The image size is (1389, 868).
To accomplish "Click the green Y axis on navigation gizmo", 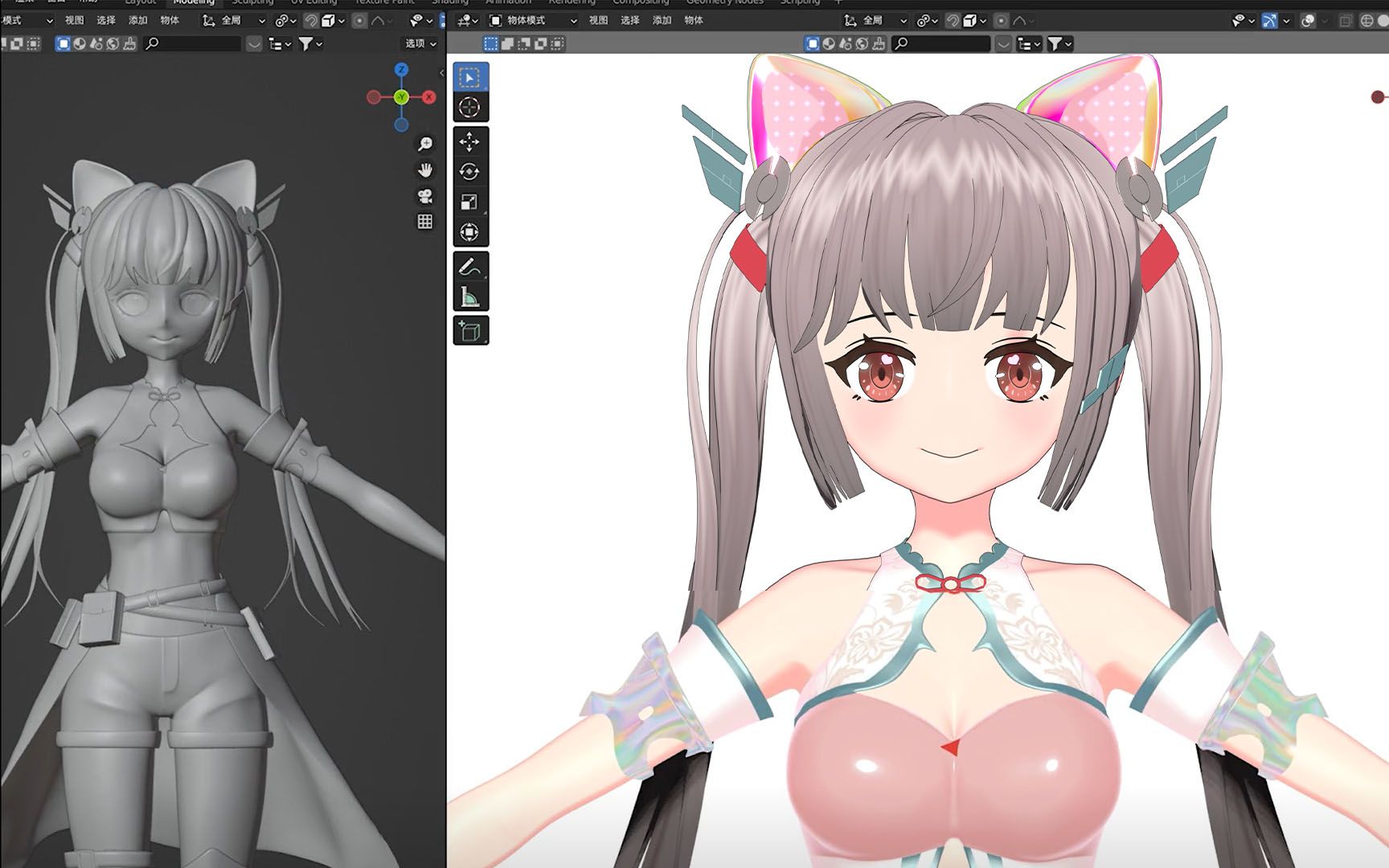I will [x=401, y=97].
